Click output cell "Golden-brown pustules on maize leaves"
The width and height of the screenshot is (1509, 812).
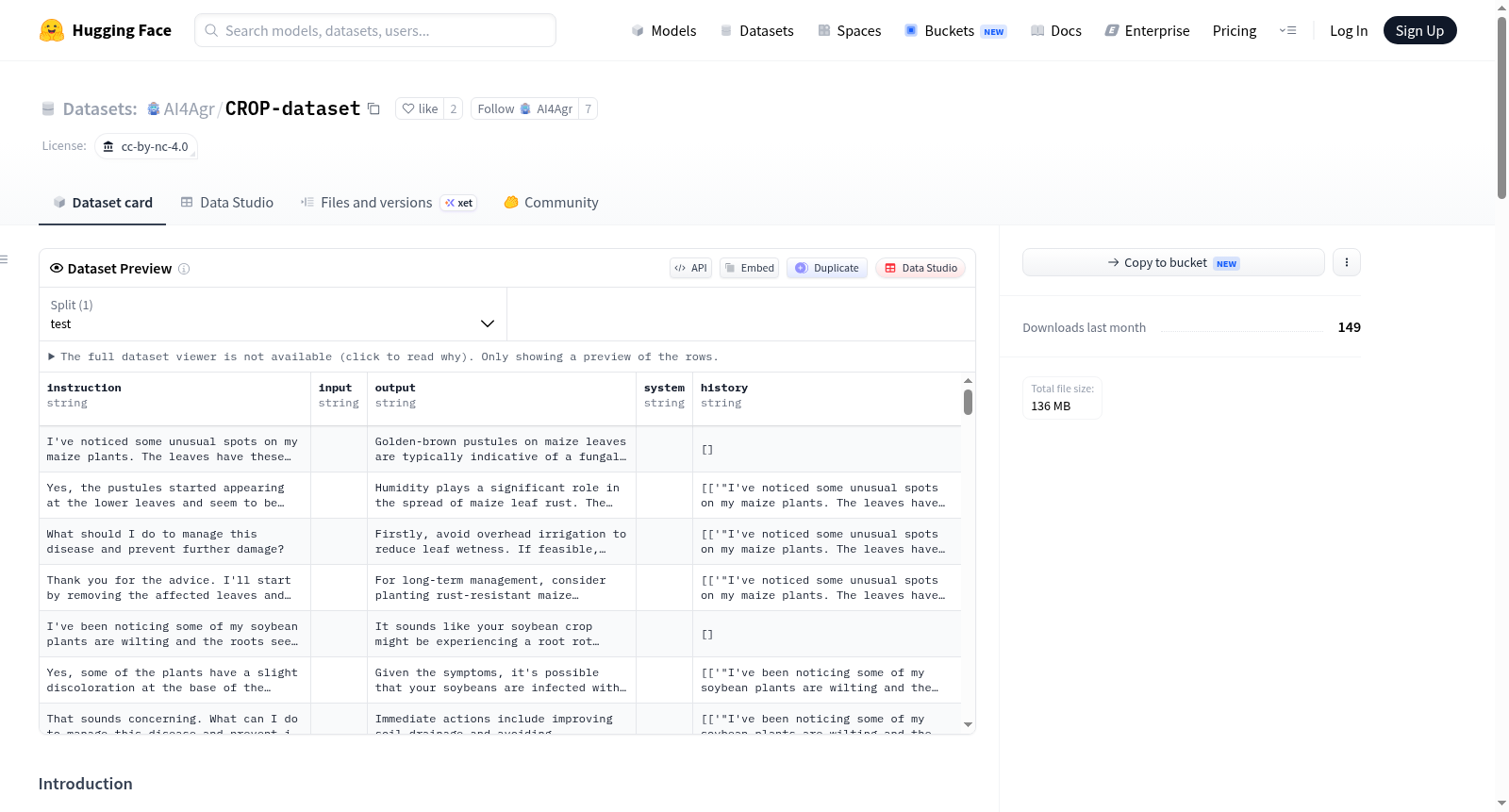tap(502, 449)
